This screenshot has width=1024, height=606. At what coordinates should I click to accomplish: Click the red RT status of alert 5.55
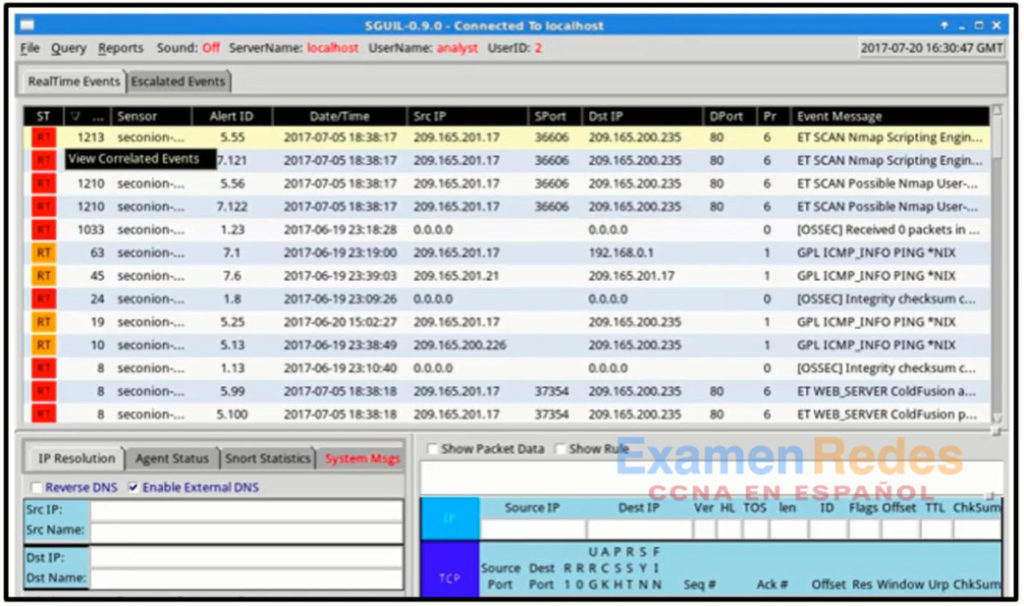coord(43,138)
